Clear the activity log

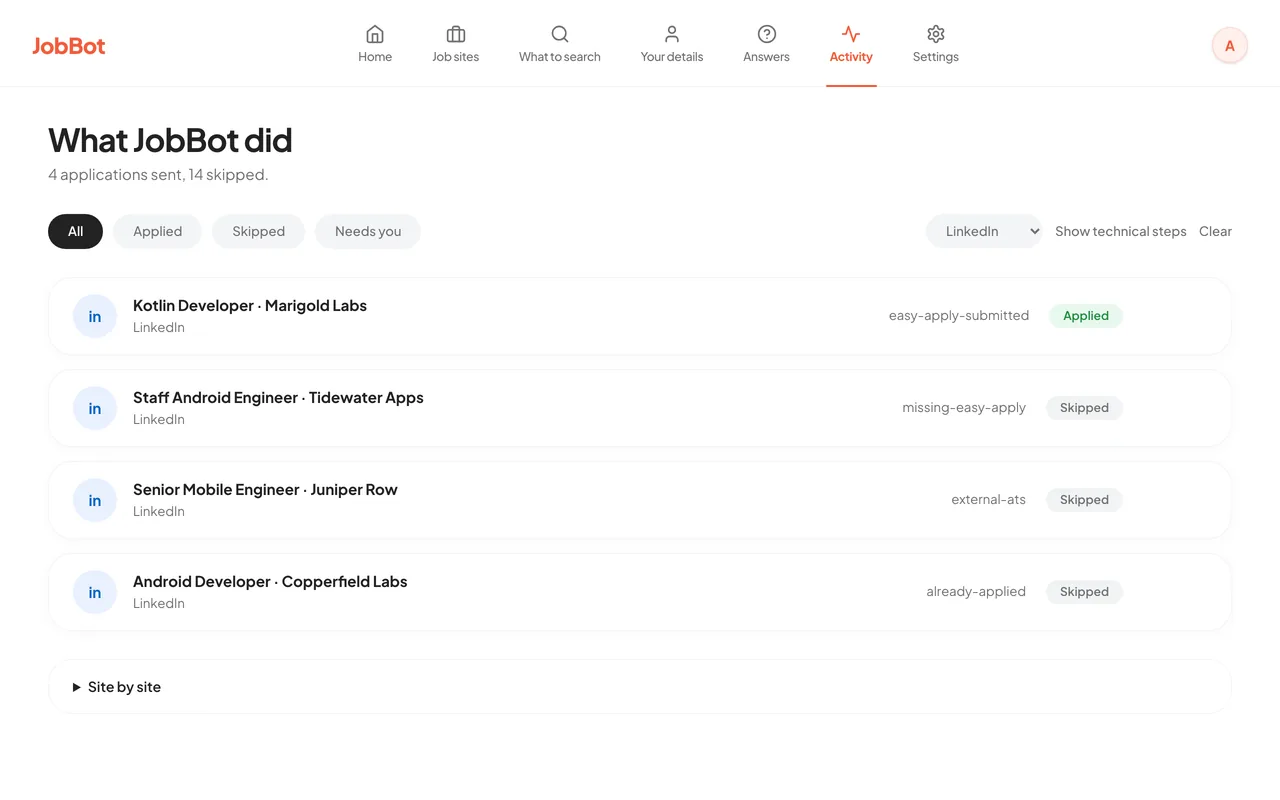(x=1215, y=231)
